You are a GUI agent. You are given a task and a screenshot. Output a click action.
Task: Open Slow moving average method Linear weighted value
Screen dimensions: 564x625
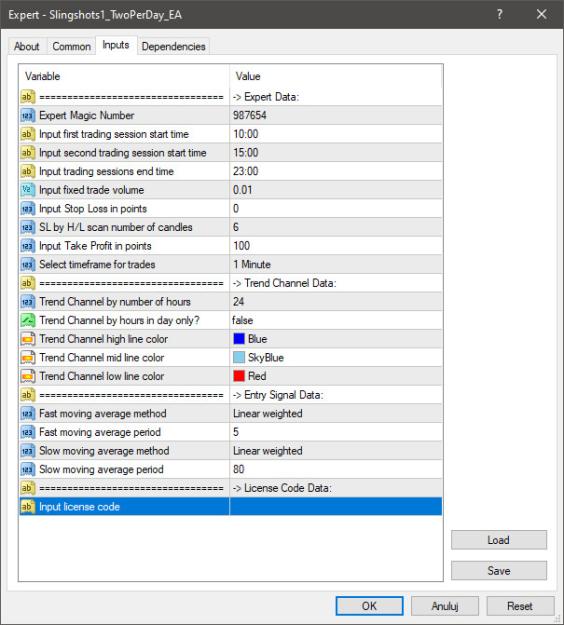(x=336, y=451)
